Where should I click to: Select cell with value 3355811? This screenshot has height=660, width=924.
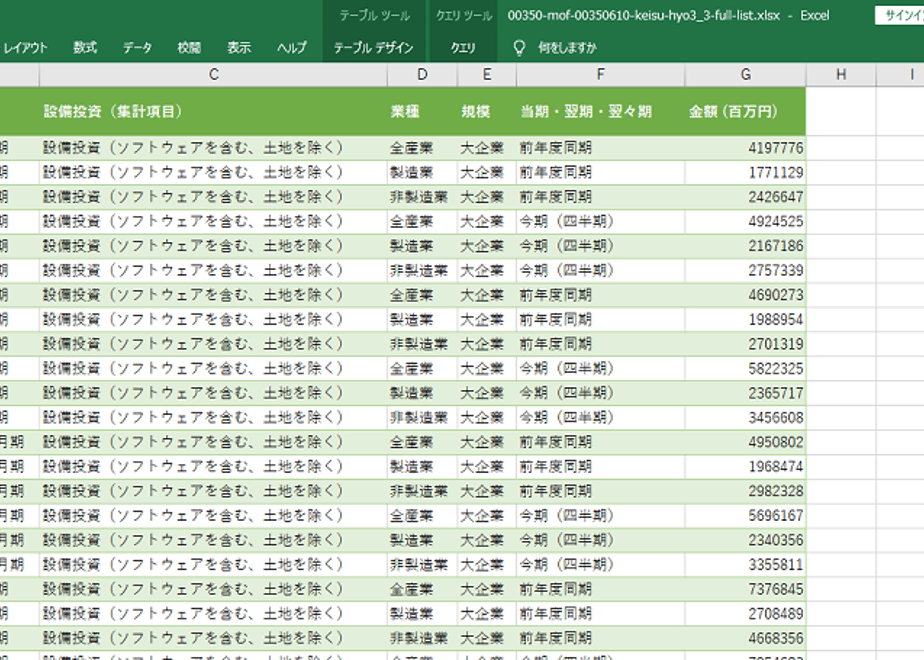[x=745, y=565]
